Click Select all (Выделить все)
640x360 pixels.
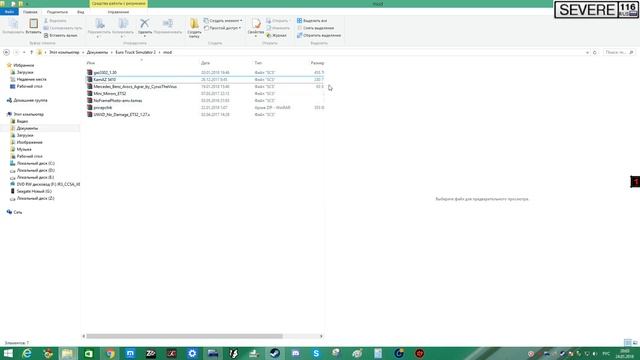point(312,20)
